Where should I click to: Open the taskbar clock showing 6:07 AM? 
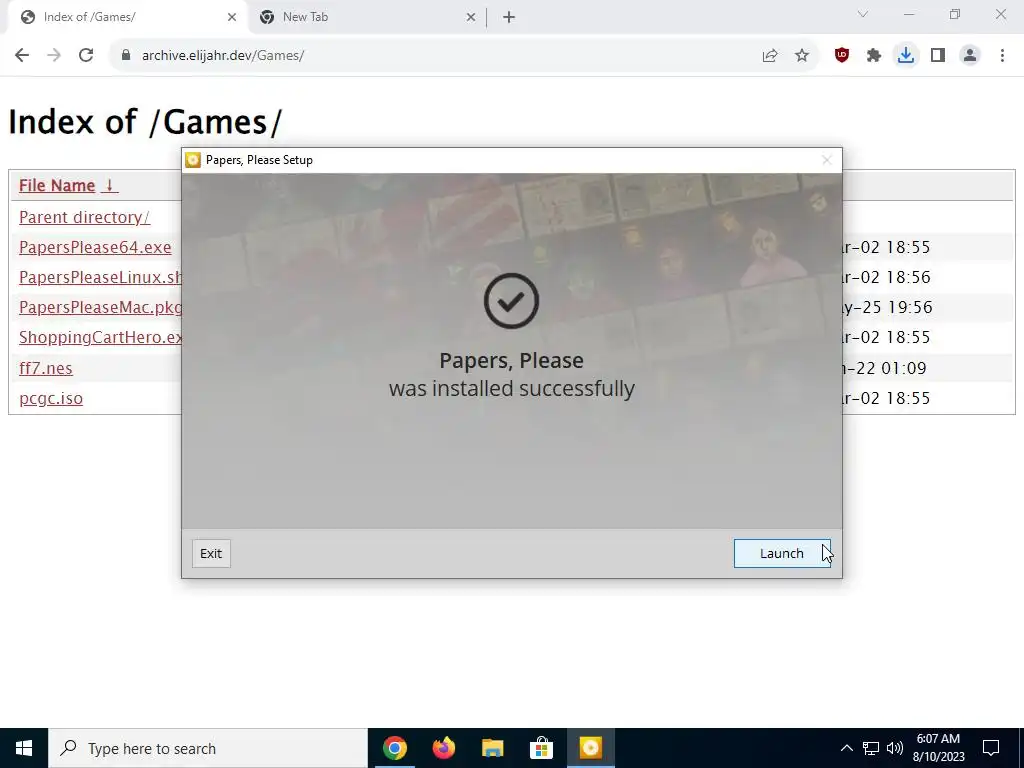[x=938, y=748]
